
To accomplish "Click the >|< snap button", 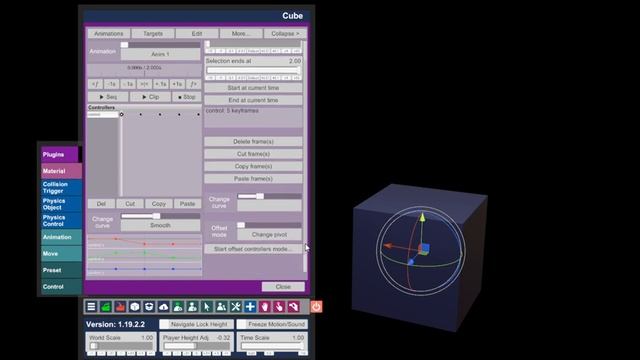I will 144,84.
